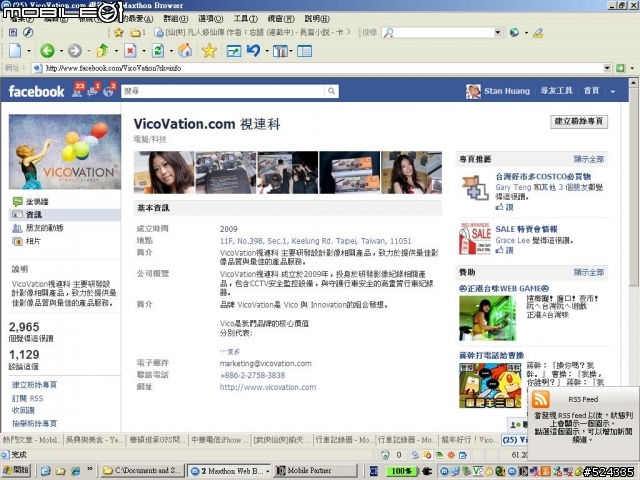Click 正港台味WEB GAME ad image
Screen dimensions: 640x480
pyautogui.click(x=487, y=318)
